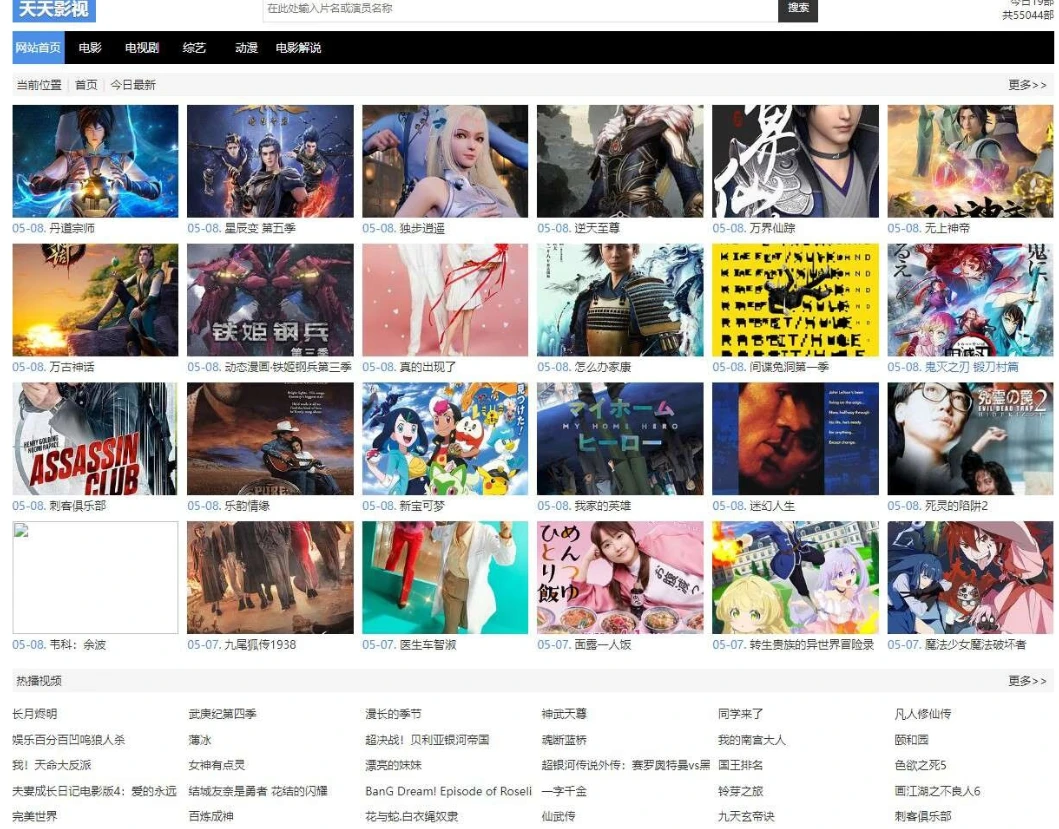Click the 搜索 search button

(798, 9)
